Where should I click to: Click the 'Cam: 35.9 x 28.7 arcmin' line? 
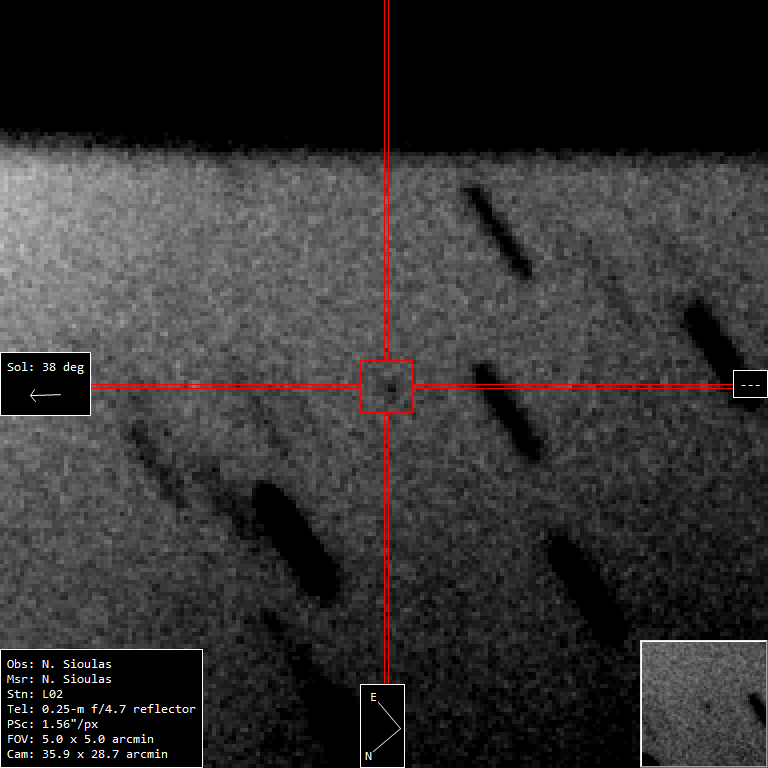coord(87,754)
